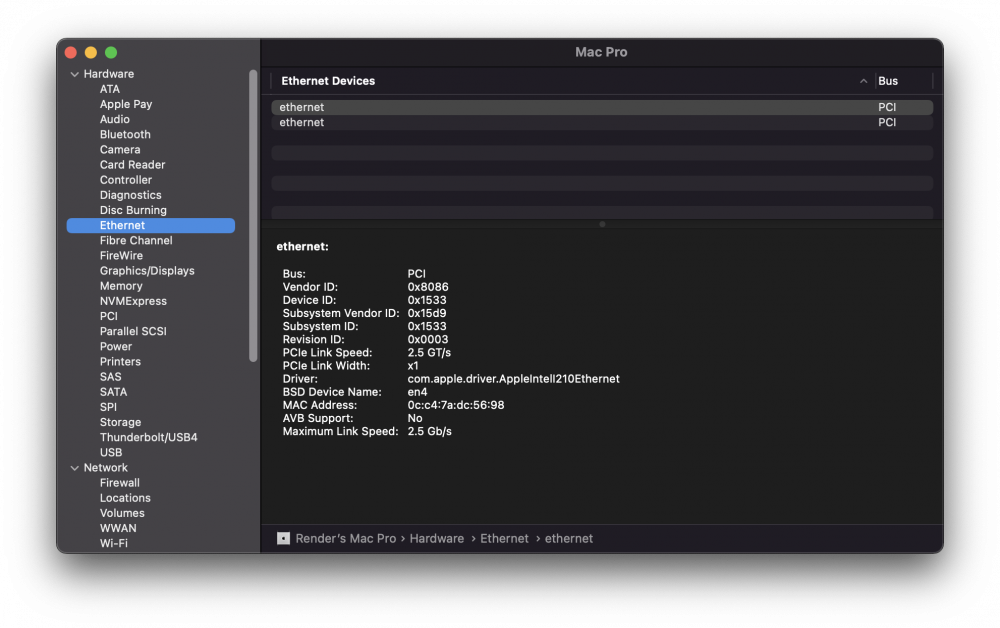Click the Maximum Link Speed value 2.5 Gb/s
The height and width of the screenshot is (628, 1000).
430,432
